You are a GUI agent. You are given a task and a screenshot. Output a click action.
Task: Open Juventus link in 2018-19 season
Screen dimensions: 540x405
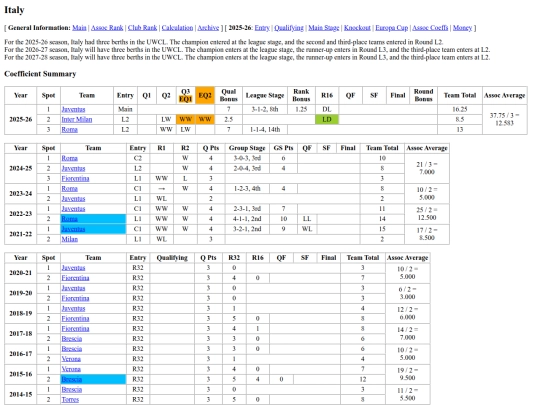point(73,309)
